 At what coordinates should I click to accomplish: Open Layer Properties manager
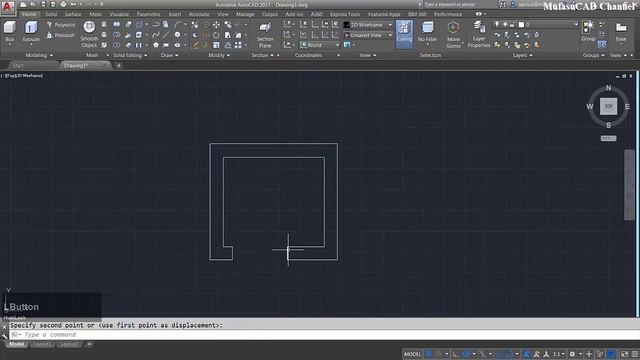click(x=479, y=35)
